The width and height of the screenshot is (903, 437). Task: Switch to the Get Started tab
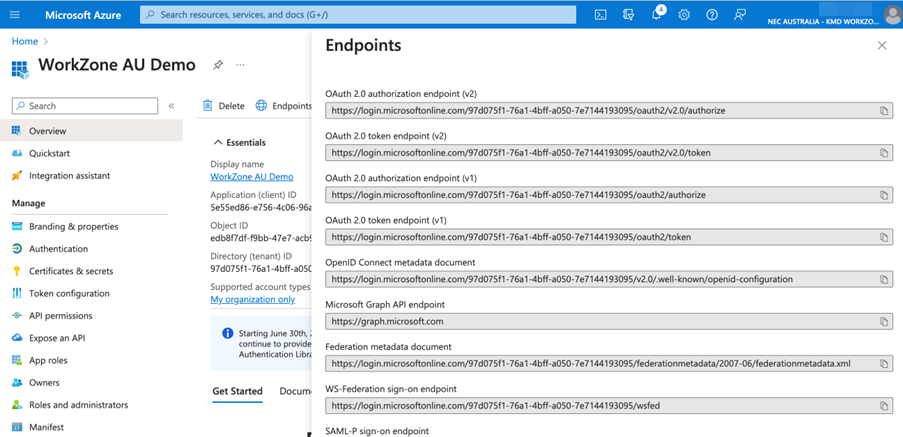click(x=237, y=391)
